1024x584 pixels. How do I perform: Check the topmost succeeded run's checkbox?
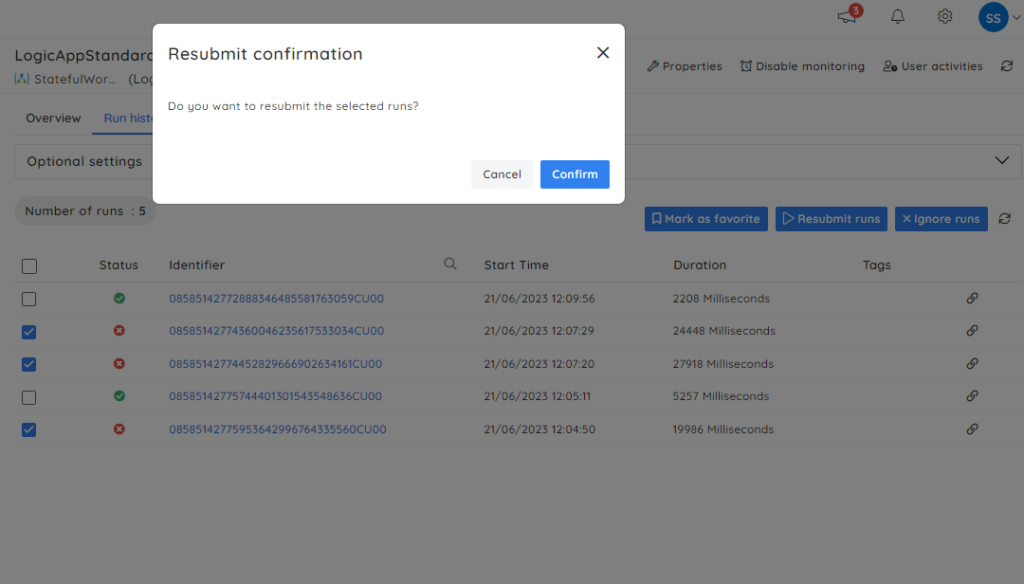click(29, 298)
